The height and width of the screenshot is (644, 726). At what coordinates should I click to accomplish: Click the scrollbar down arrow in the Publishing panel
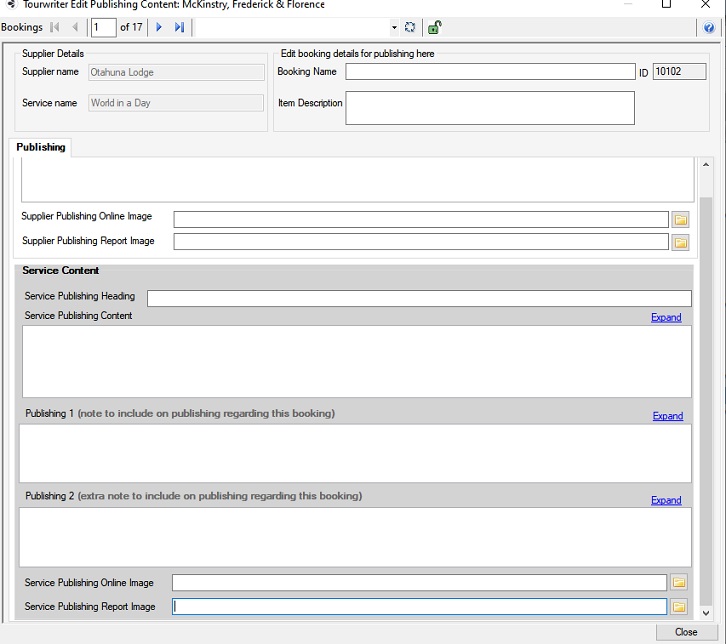click(706, 613)
